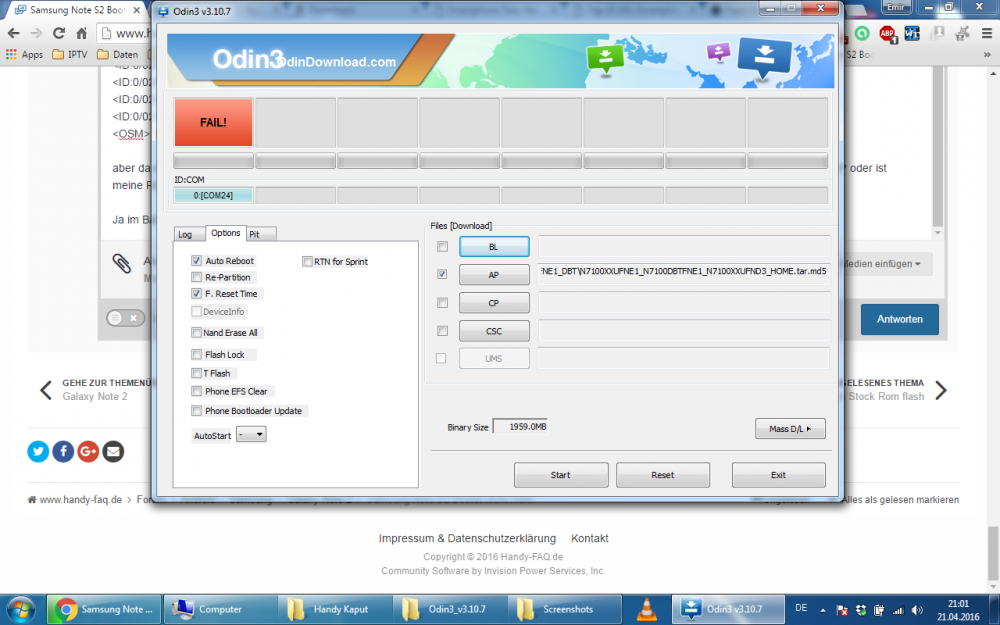Enable Nand Erase All checkbox
The height and width of the screenshot is (625, 1000).
pyautogui.click(x=197, y=333)
